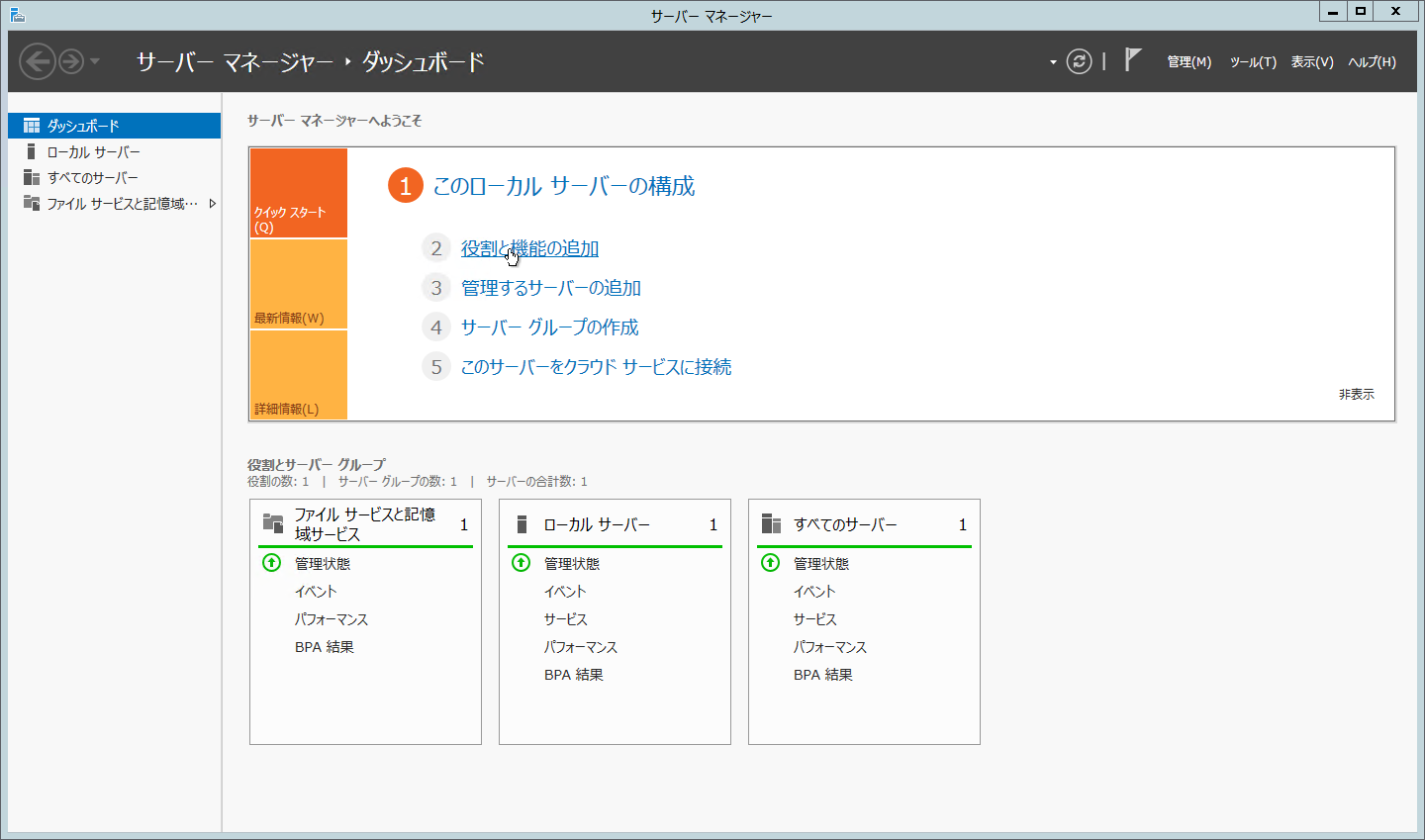This screenshot has width=1425, height=840.
Task: Click すべてのサーバー tile servers icon
Action: click(771, 524)
